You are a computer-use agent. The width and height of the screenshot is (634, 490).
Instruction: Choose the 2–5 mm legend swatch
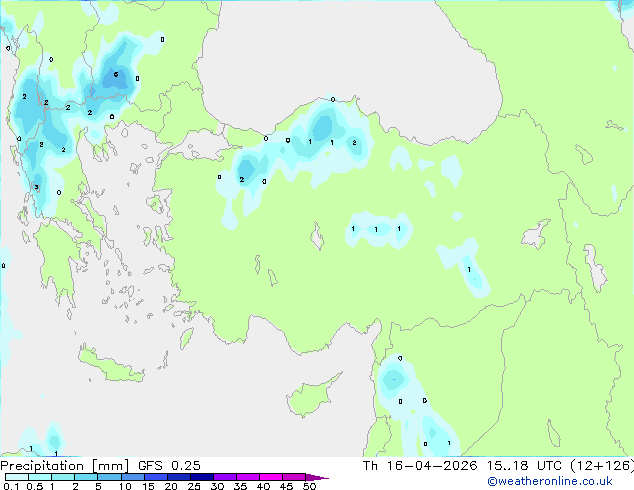click(86, 477)
